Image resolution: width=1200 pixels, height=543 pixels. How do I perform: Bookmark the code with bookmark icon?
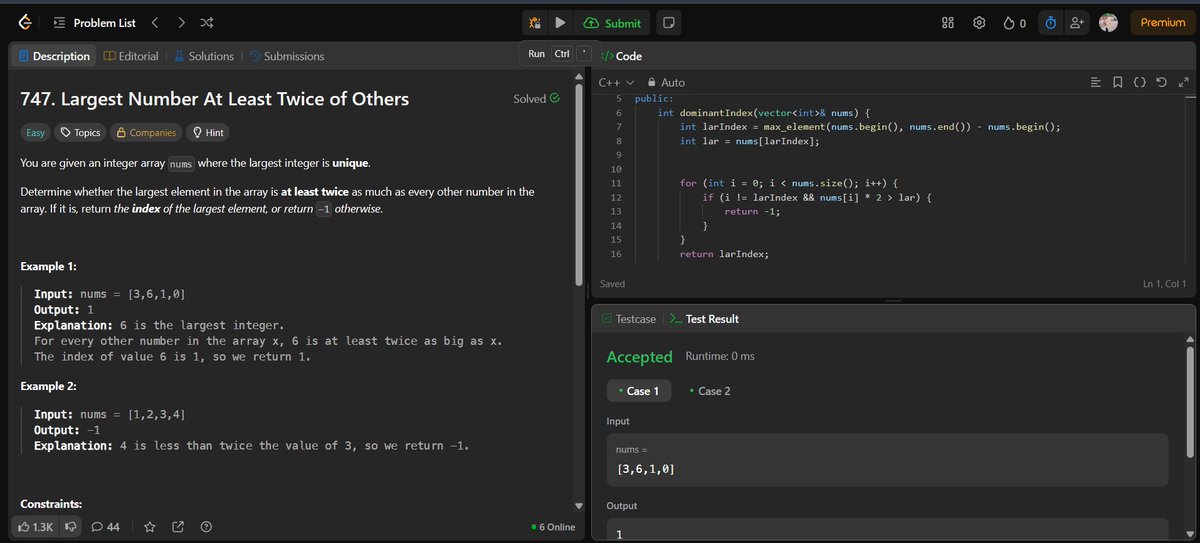point(1118,82)
